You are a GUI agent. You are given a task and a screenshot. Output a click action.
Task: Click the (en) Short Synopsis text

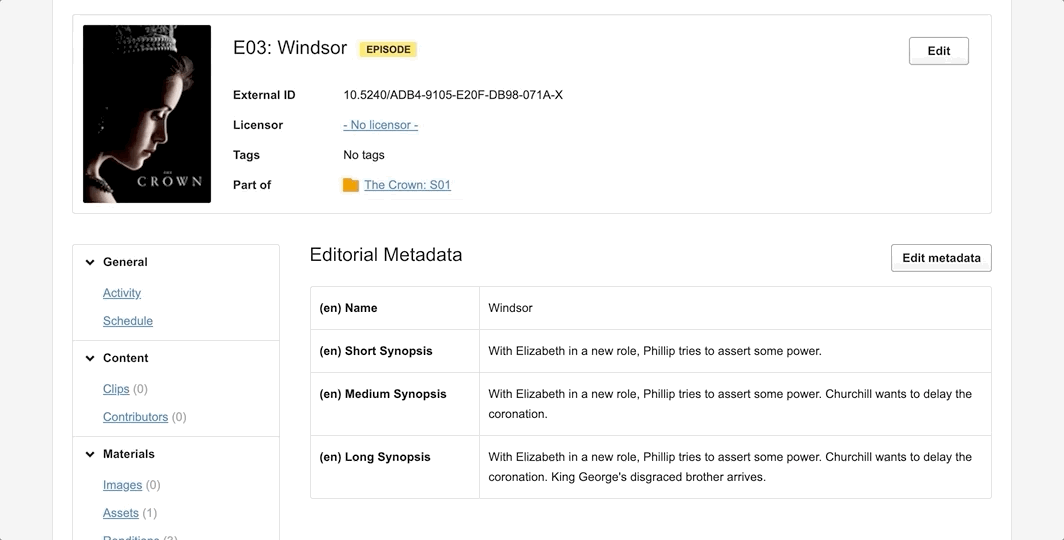654,351
